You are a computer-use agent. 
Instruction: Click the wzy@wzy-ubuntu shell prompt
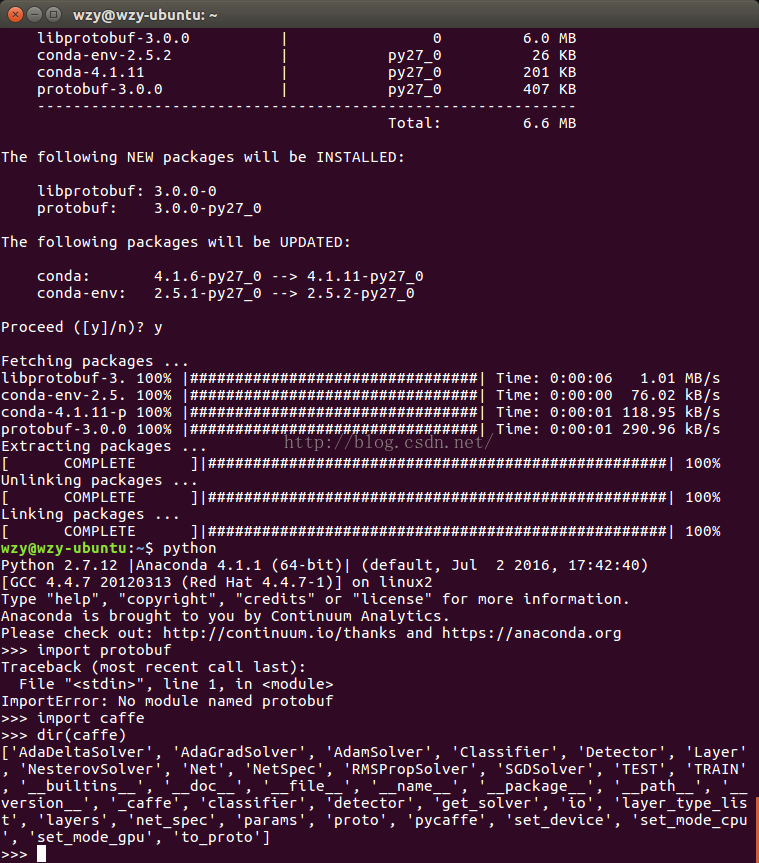(x=77, y=549)
